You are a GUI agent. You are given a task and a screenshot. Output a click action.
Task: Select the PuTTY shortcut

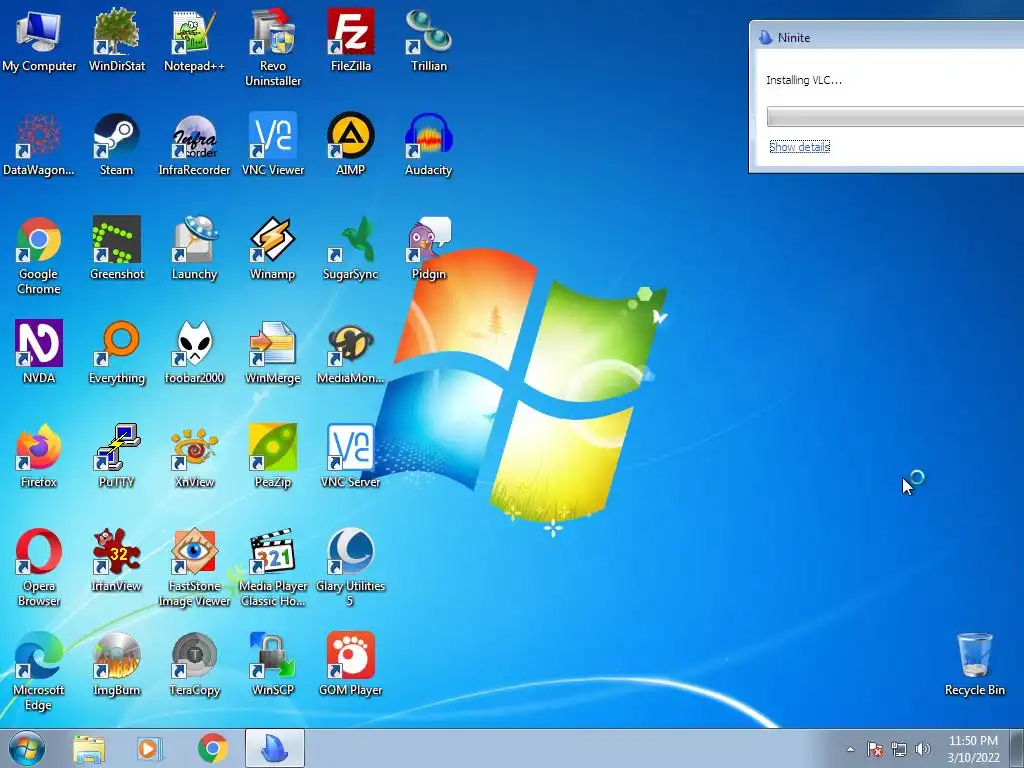[x=117, y=456]
